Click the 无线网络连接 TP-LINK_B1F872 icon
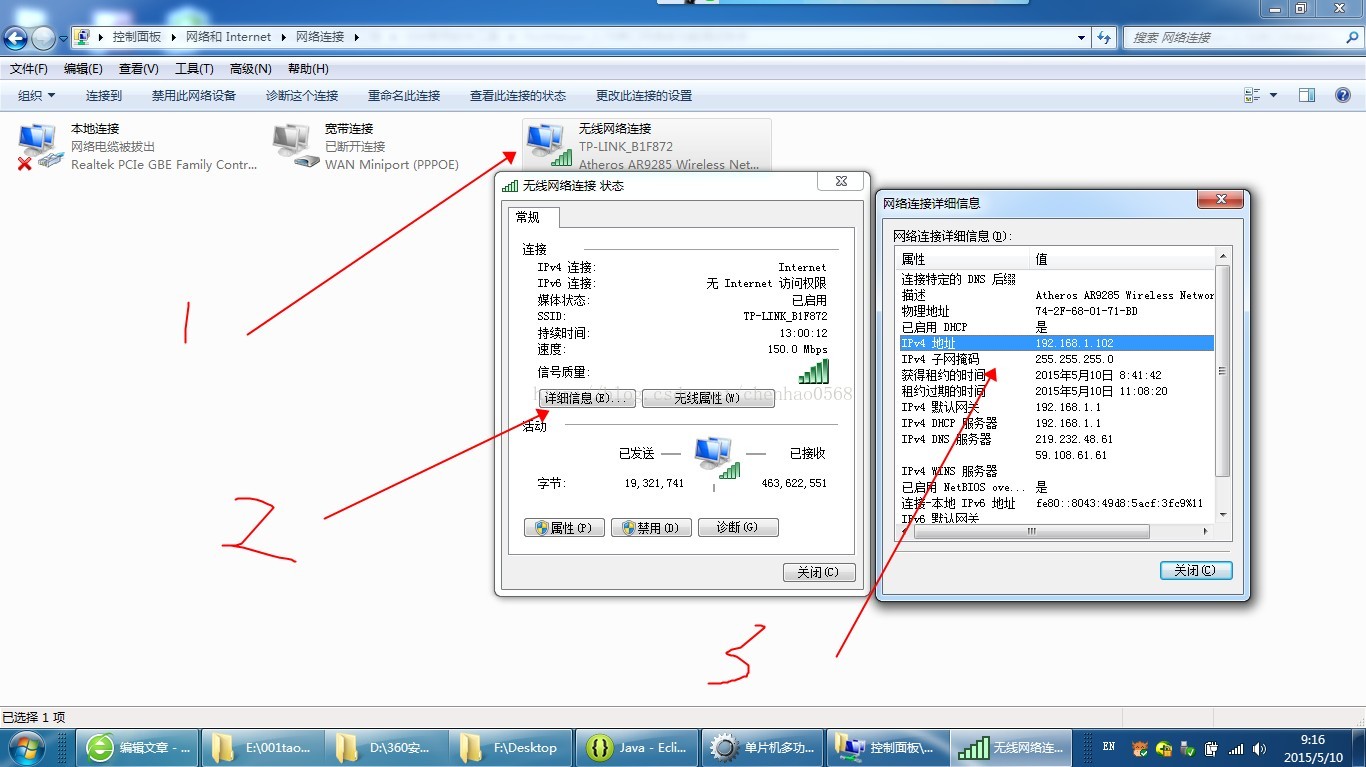This screenshot has width=1366, height=767. pos(545,140)
